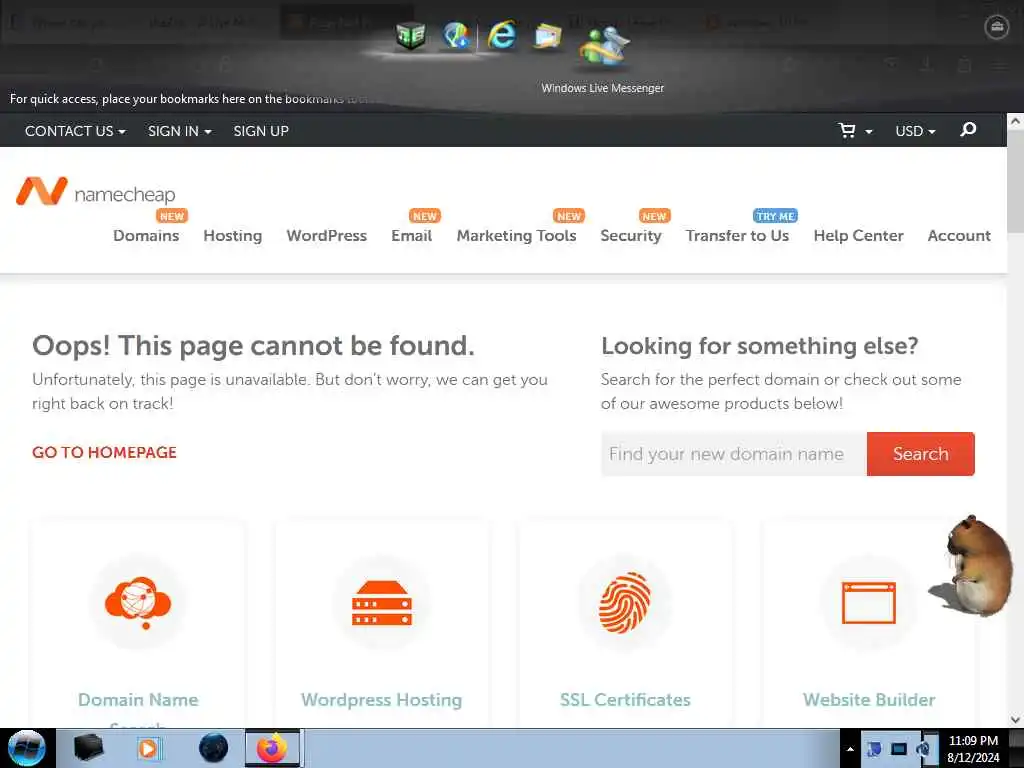Switch to Firefox in the taskbar

(272, 748)
